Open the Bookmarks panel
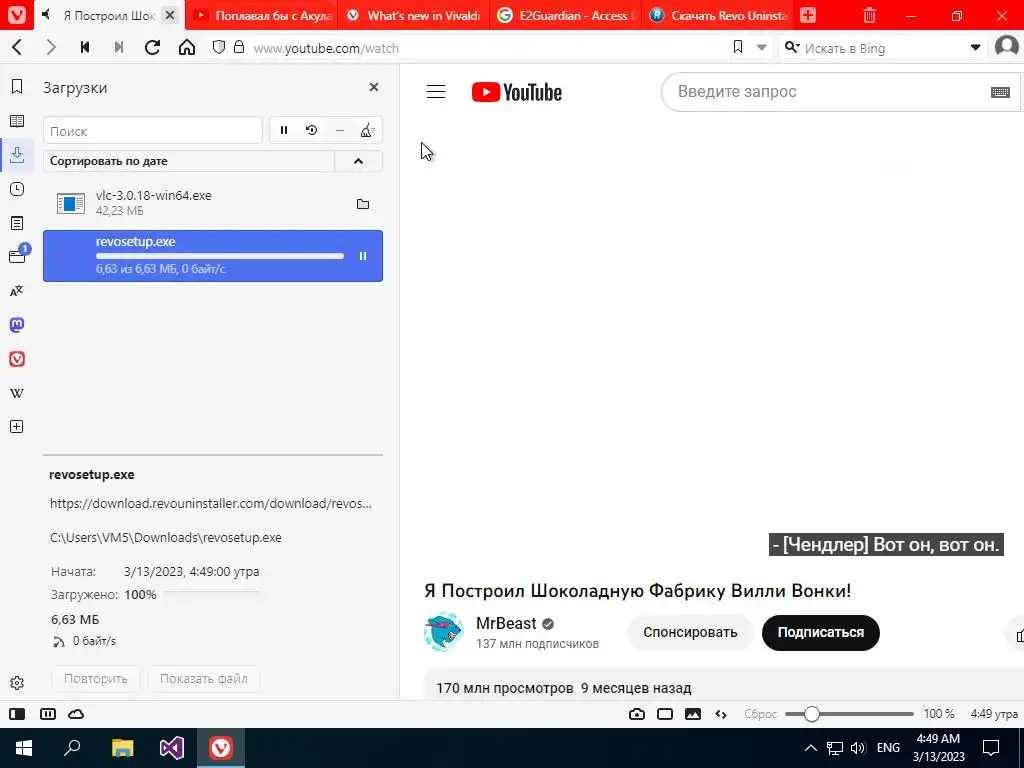 pyautogui.click(x=17, y=87)
